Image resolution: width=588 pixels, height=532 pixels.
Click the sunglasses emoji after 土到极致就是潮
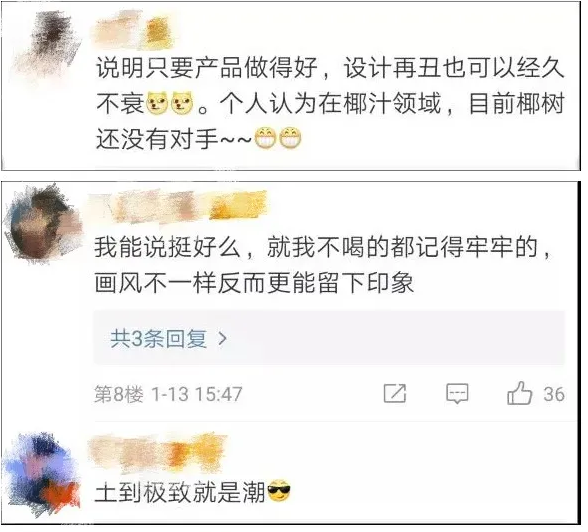[x=278, y=492]
